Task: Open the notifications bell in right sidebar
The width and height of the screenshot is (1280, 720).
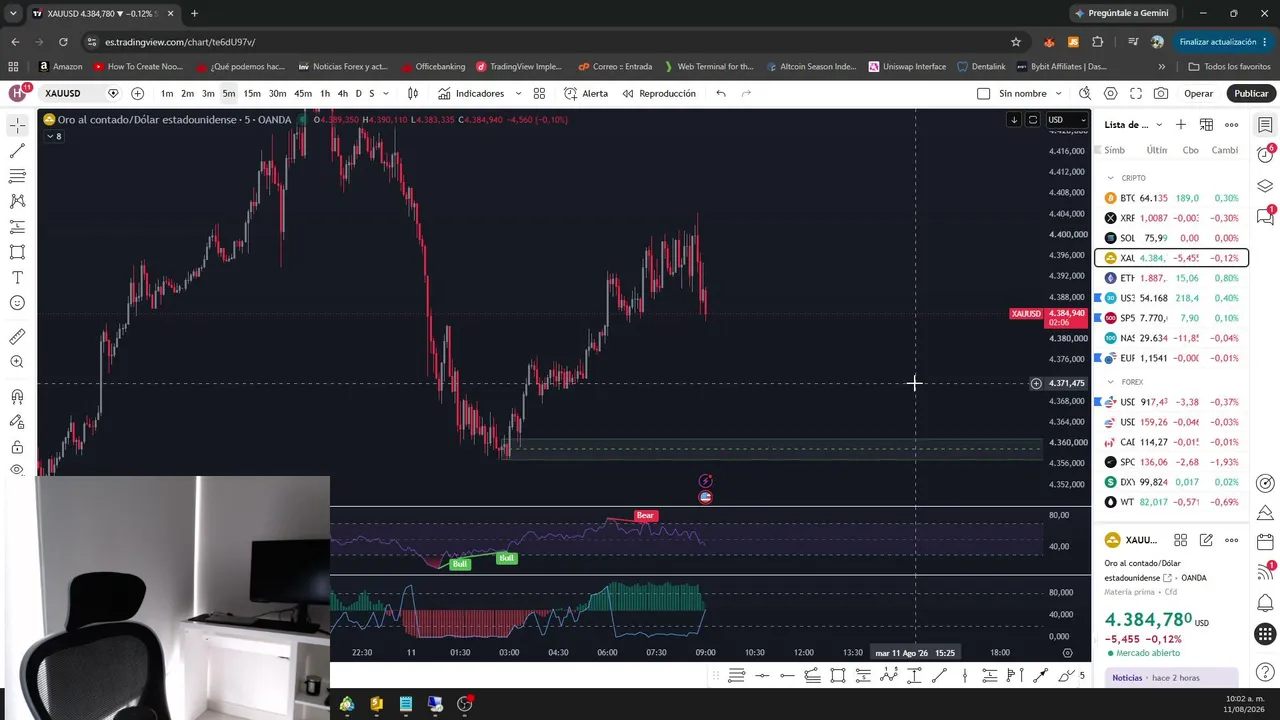Action: (1265, 603)
